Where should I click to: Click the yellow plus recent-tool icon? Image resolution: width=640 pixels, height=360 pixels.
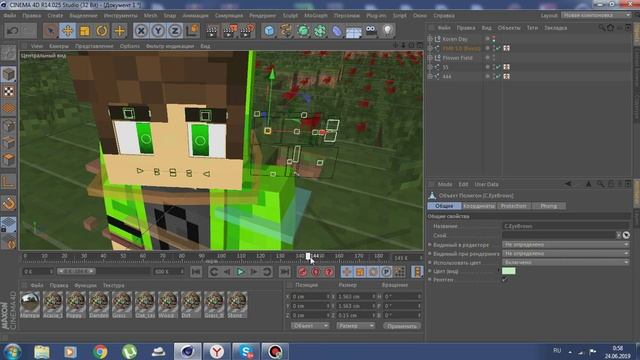point(120,31)
